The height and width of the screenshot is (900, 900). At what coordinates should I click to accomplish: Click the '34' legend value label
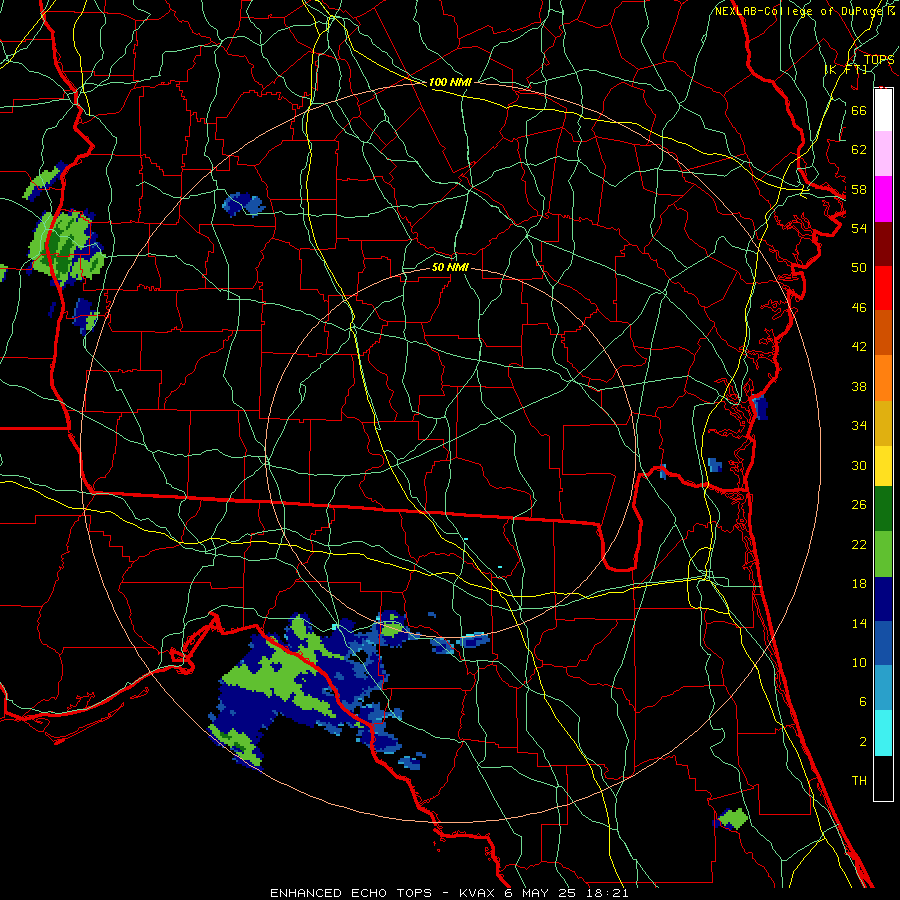859,426
